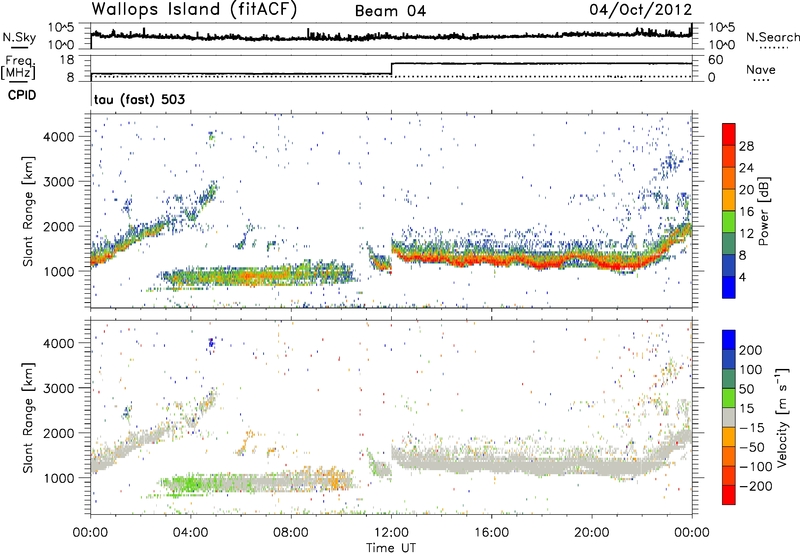Click the "Freq. [MHz]" axis label
This screenshot has height=554, width=800.
tap(19, 68)
